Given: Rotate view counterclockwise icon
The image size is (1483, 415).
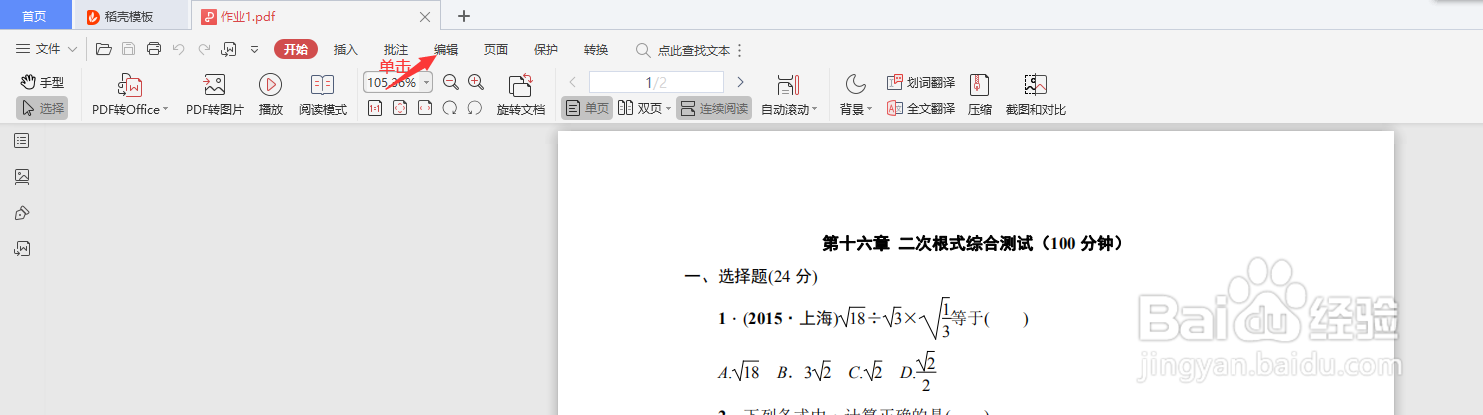Looking at the screenshot, I should pos(475,108).
